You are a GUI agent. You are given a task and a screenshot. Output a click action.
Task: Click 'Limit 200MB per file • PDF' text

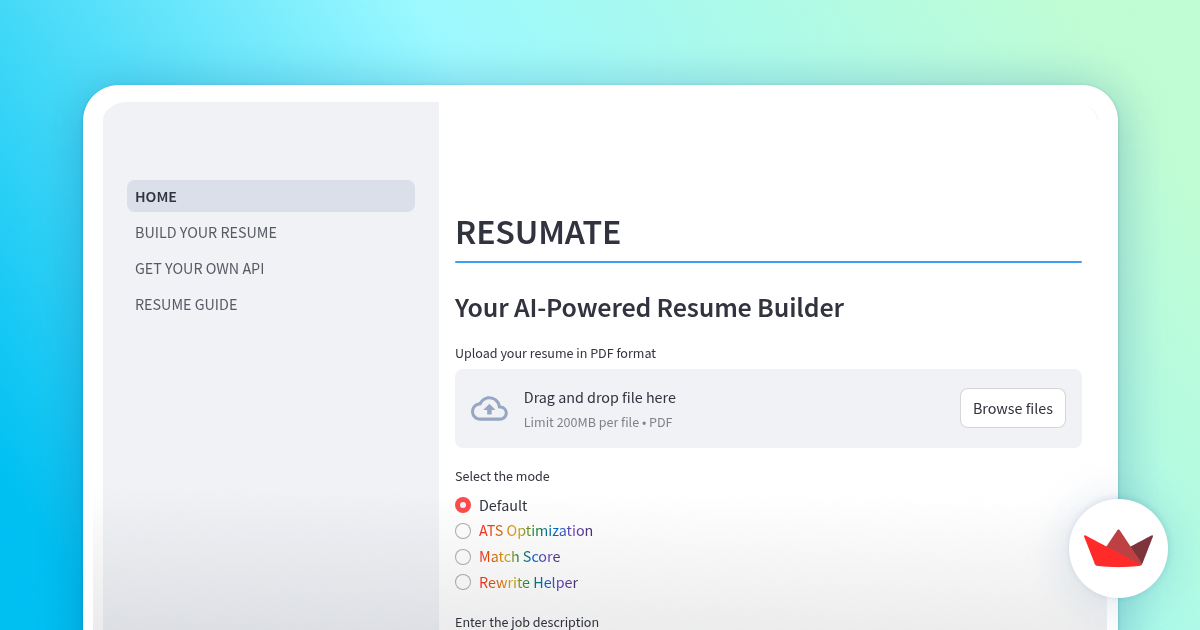coord(598,422)
